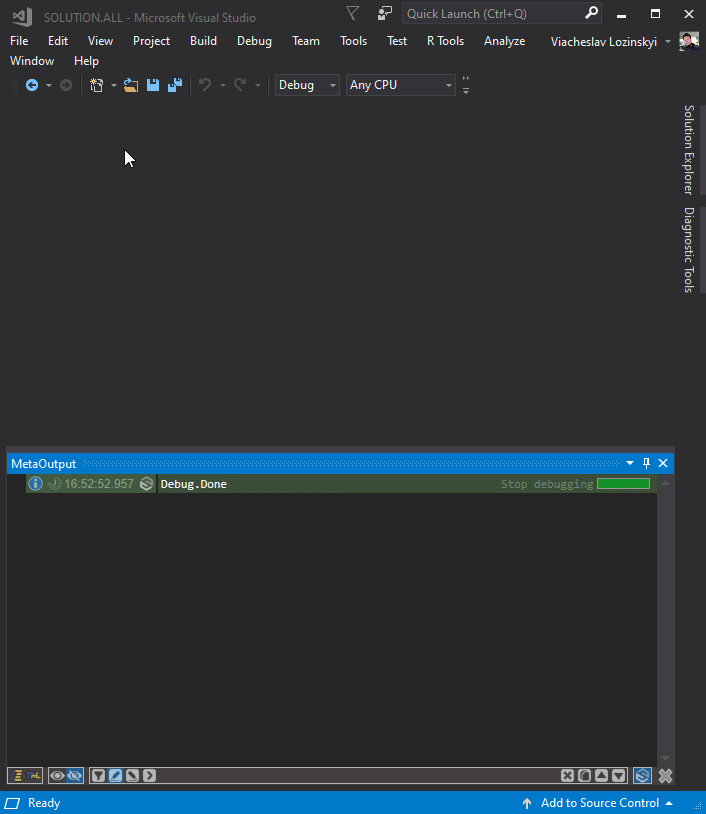Open the Build menu
Screen dimensions: 706x814
(203, 41)
